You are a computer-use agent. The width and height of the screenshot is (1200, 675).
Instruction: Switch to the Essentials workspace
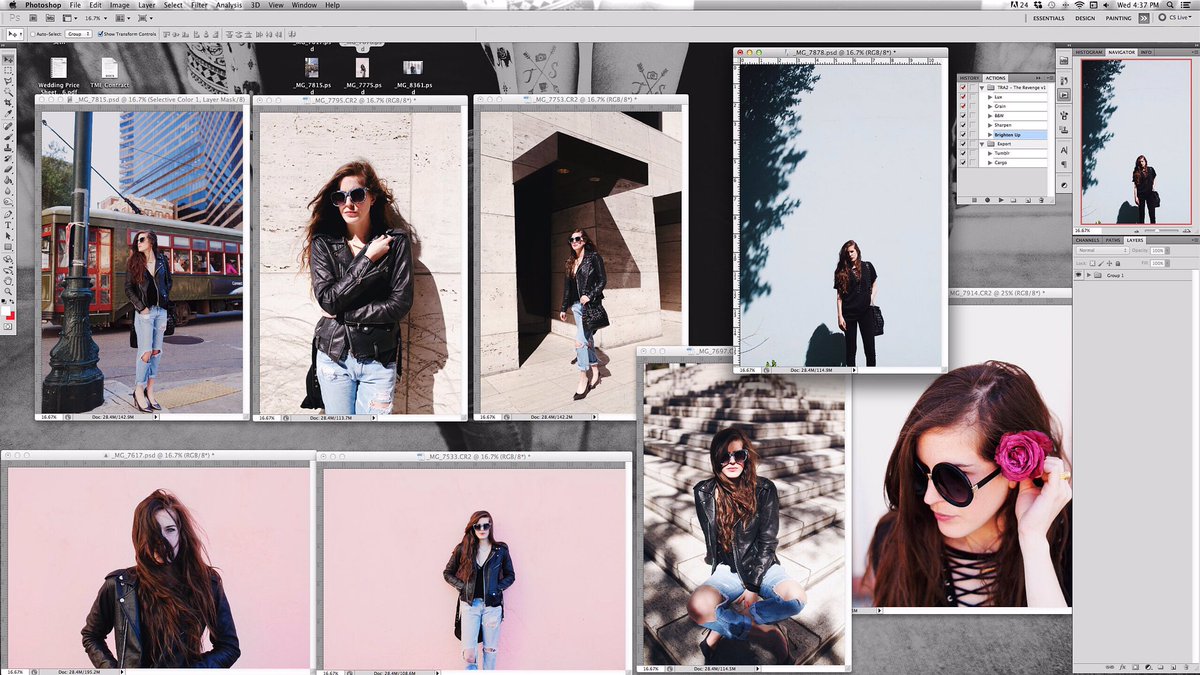point(1048,18)
